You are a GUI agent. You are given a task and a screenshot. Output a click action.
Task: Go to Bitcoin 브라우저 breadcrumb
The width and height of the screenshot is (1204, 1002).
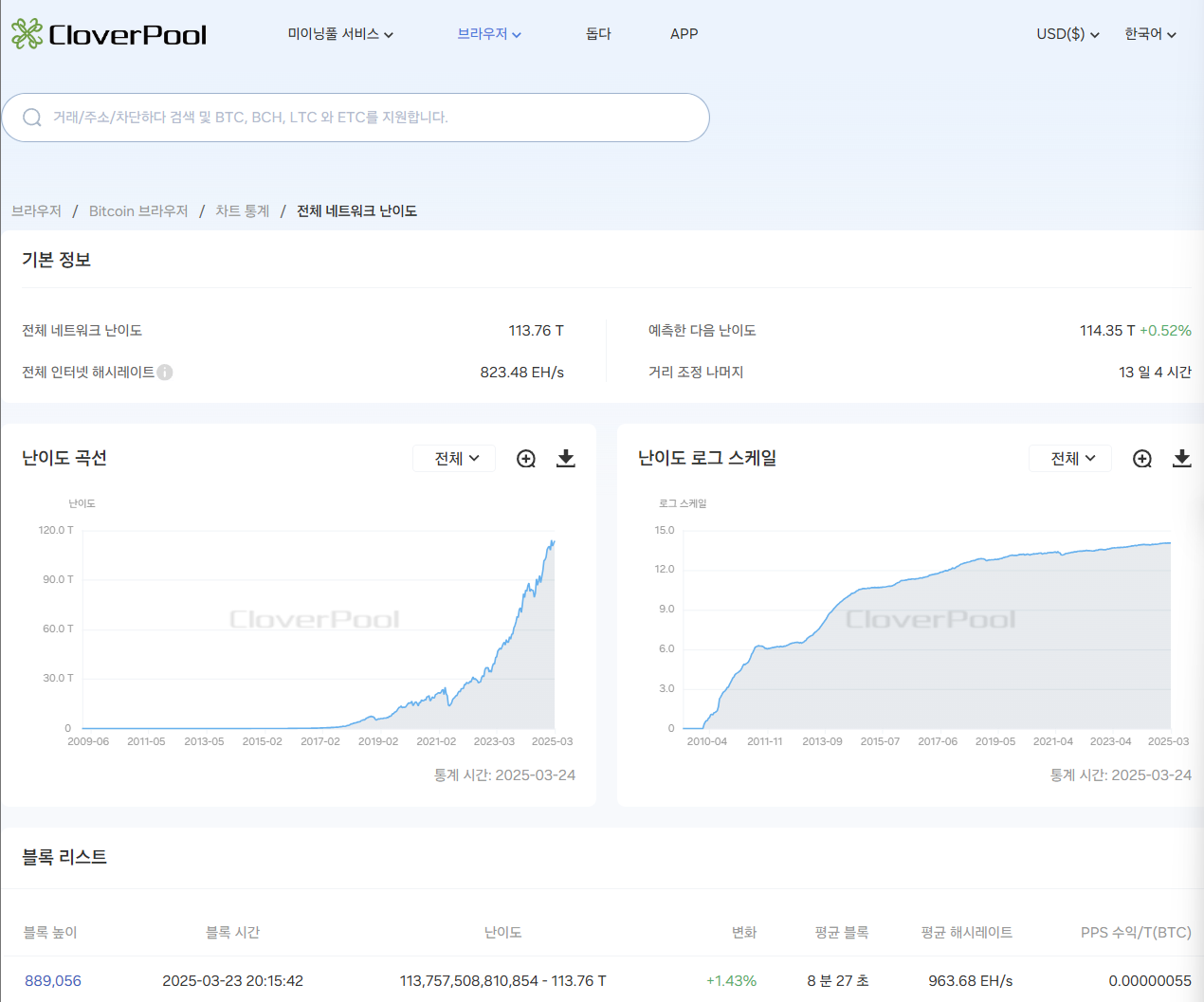[138, 211]
